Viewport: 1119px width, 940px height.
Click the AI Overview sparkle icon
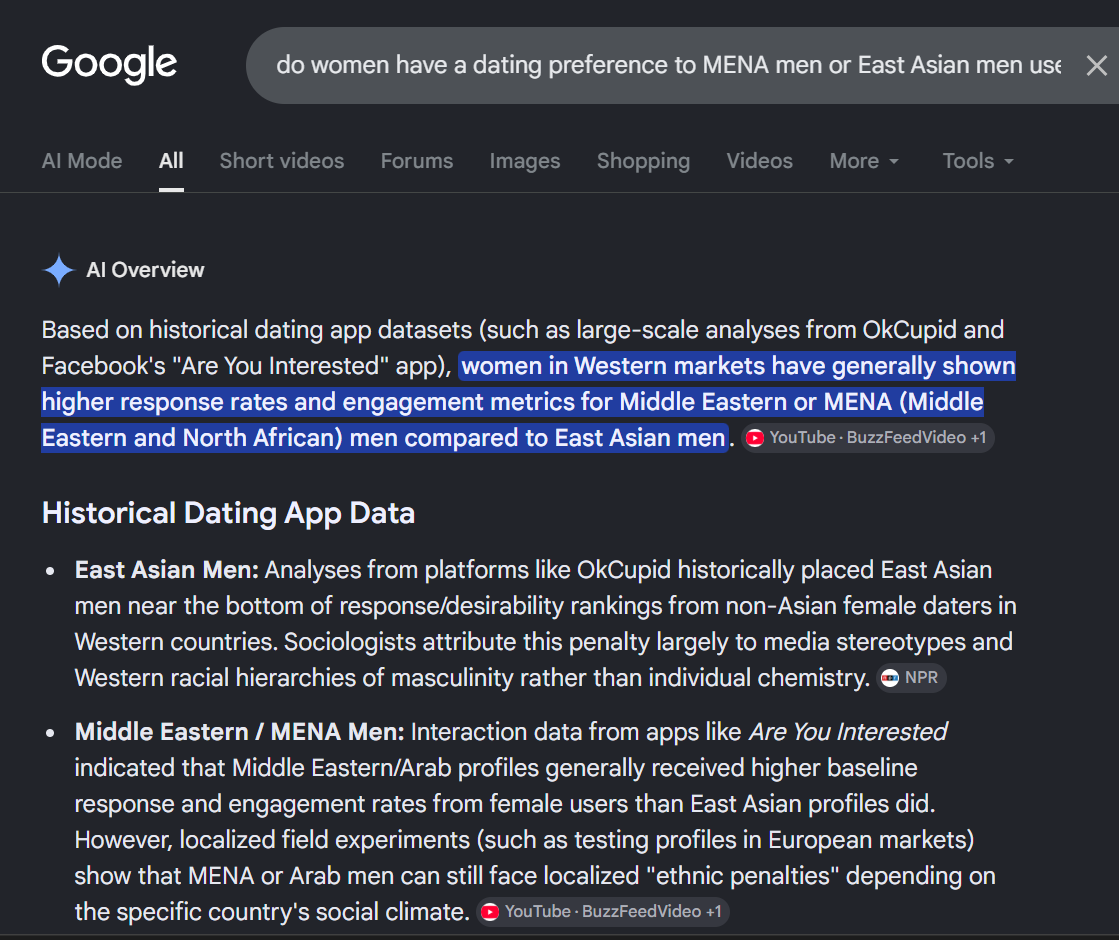point(59,270)
